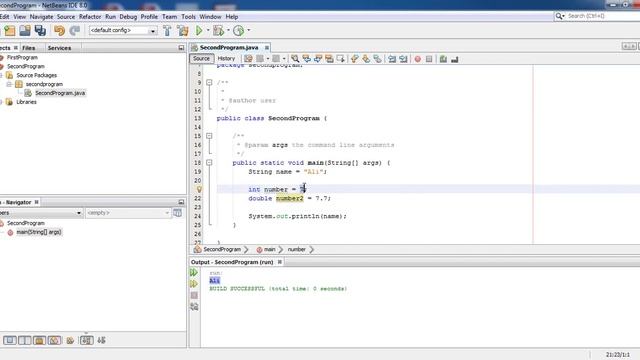
Task: Switch to the Files tab
Action: pos(29,48)
